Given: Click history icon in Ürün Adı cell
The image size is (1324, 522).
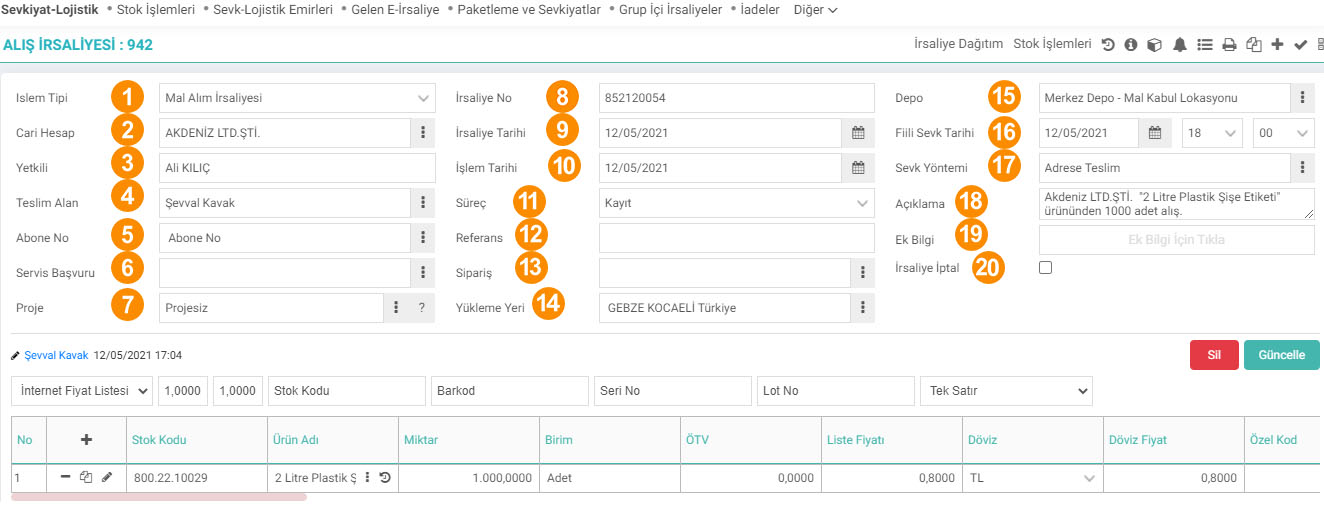Looking at the screenshot, I should tap(385, 478).
